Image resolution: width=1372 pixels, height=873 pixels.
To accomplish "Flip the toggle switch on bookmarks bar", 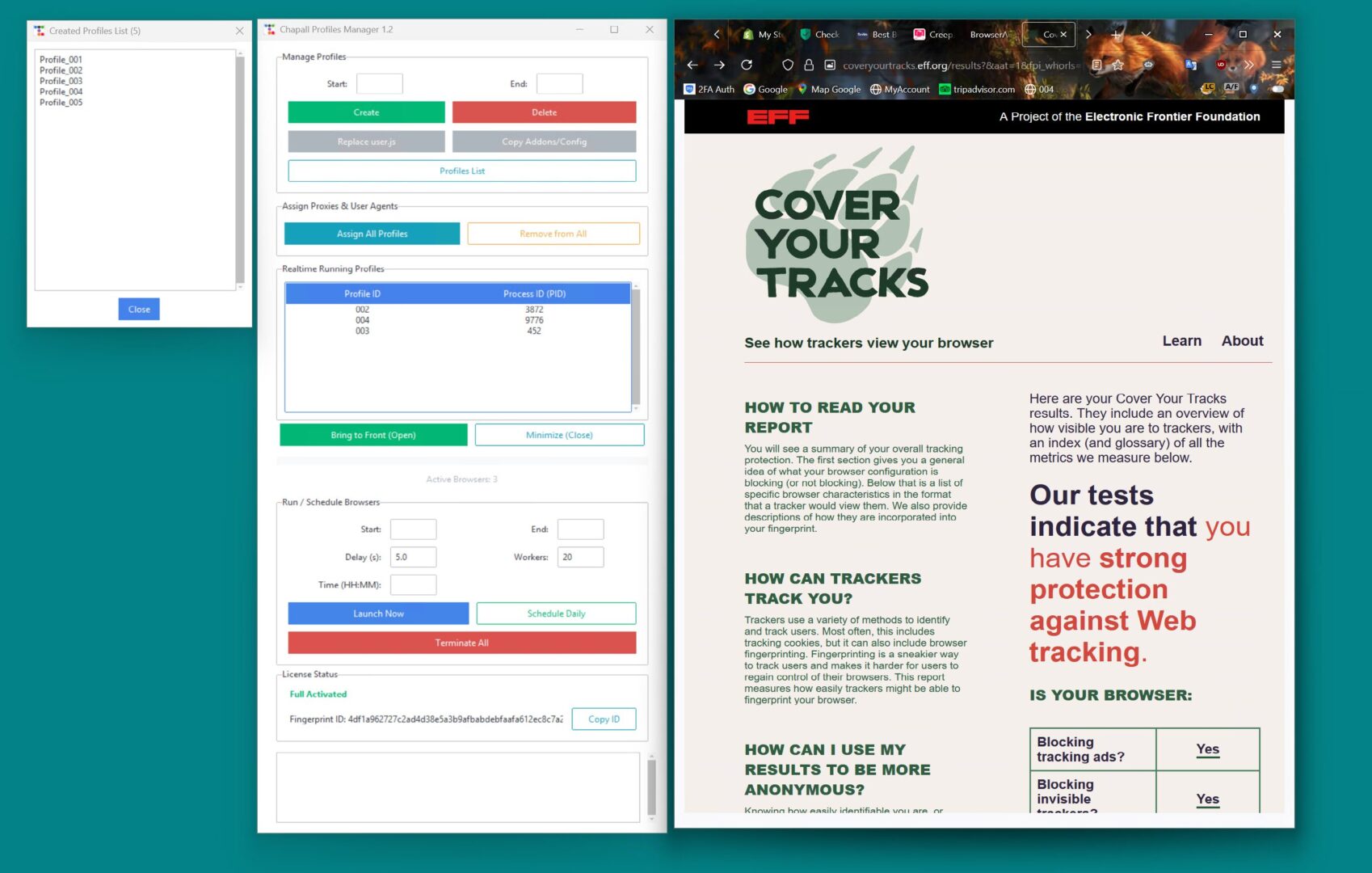I will tap(1277, 89).
